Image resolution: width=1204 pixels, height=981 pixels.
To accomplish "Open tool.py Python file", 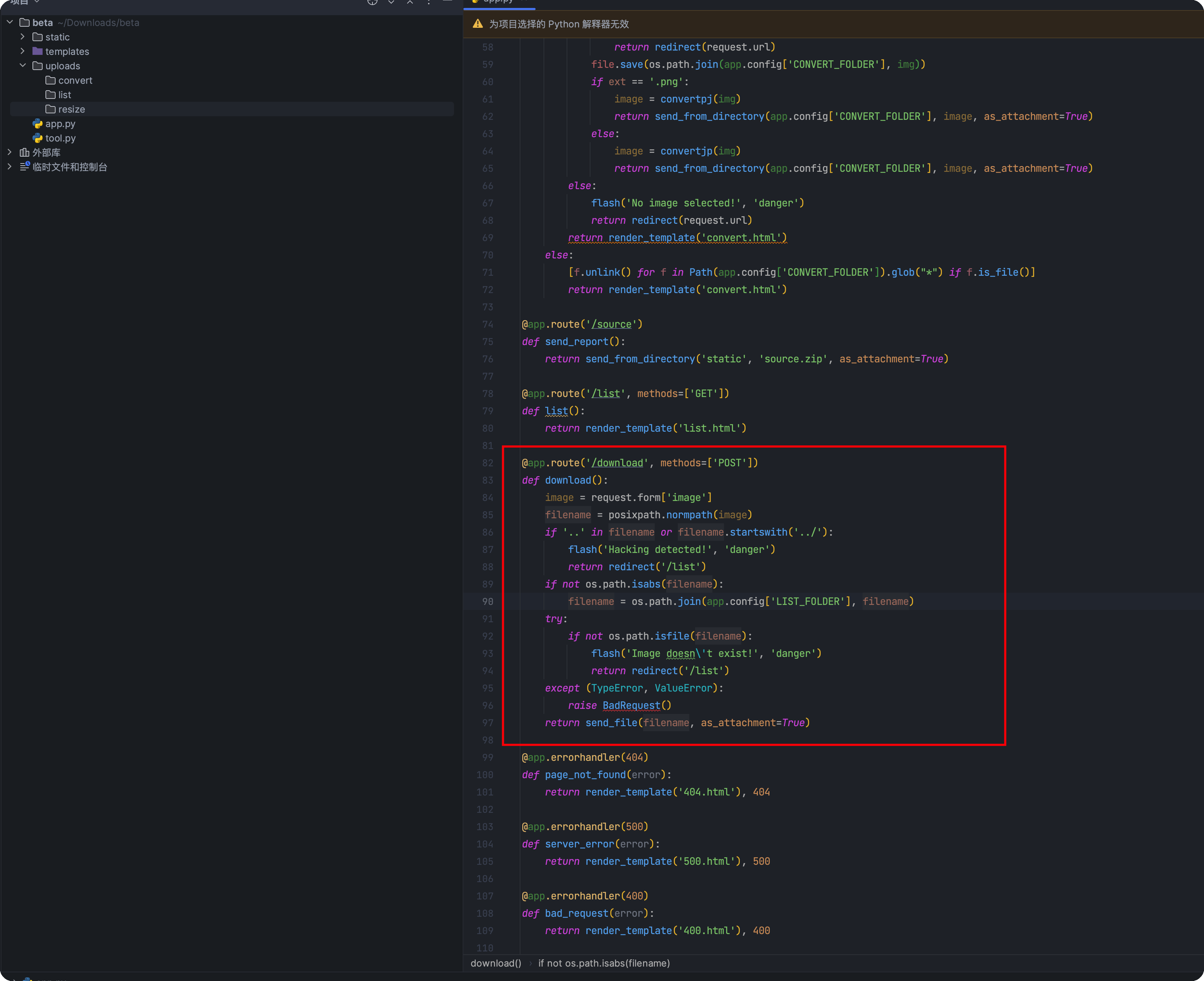I will (60, 139).
